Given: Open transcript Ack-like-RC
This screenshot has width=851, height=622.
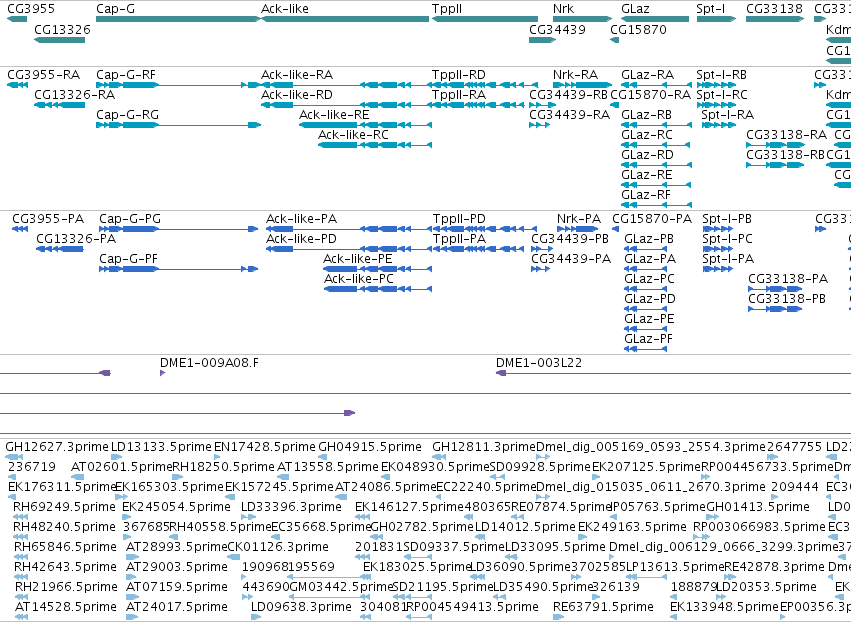Looking at the screenshot, I should click(375, 145).
